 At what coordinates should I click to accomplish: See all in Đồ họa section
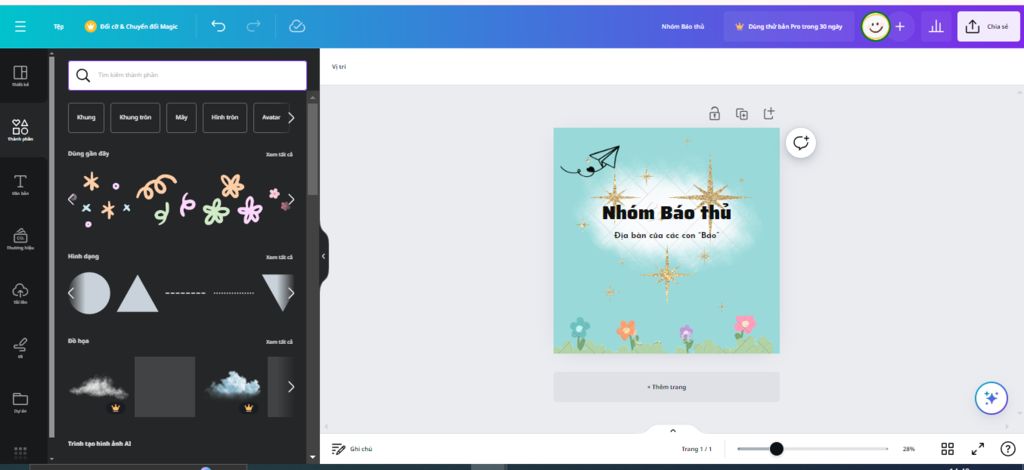coord(279,342)
